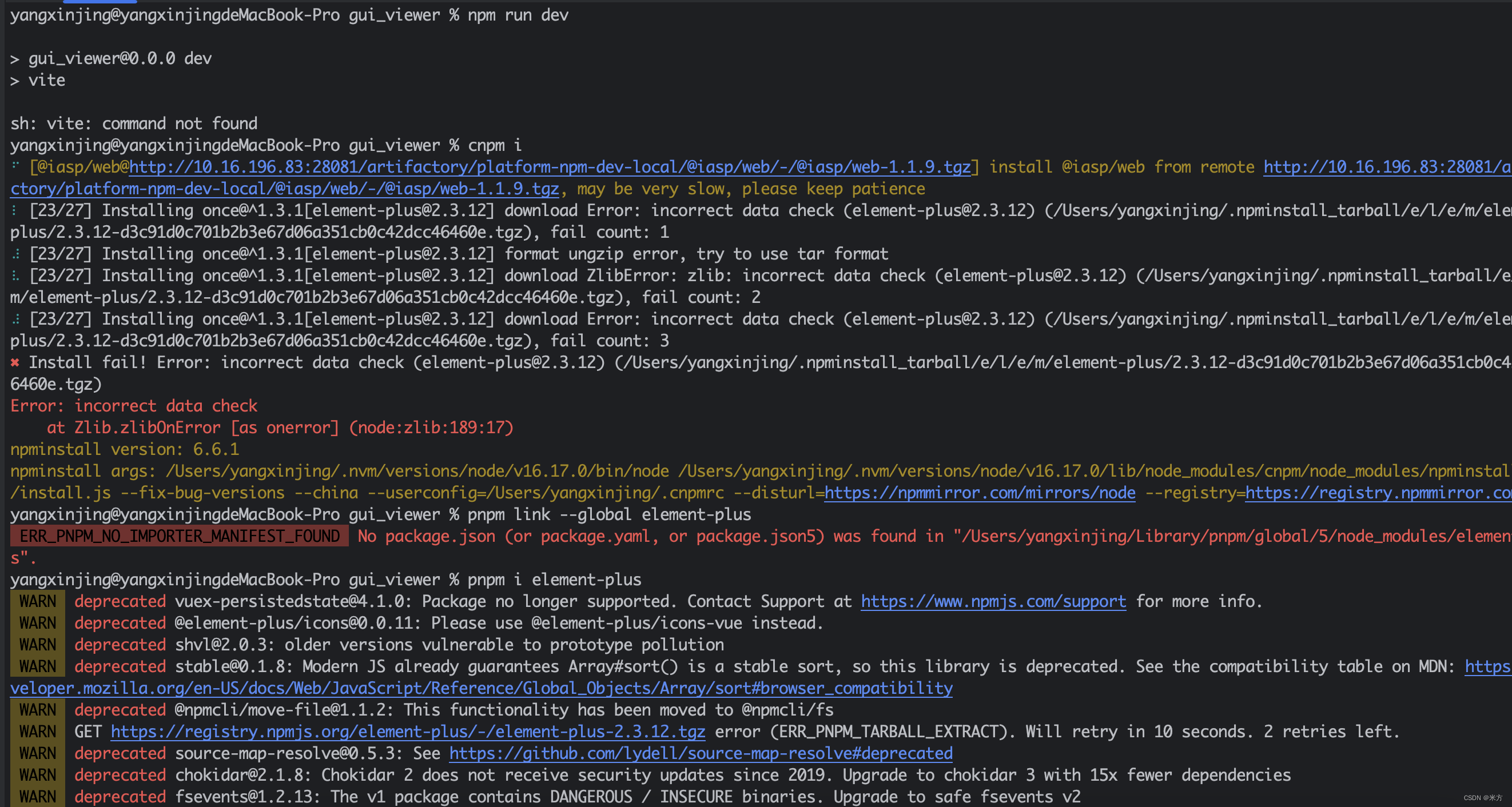
Task: Click the ERR_PNPM_NO_IMPORTER_MANIFEST_FOUND error badge
Action: tap(180, 536)
